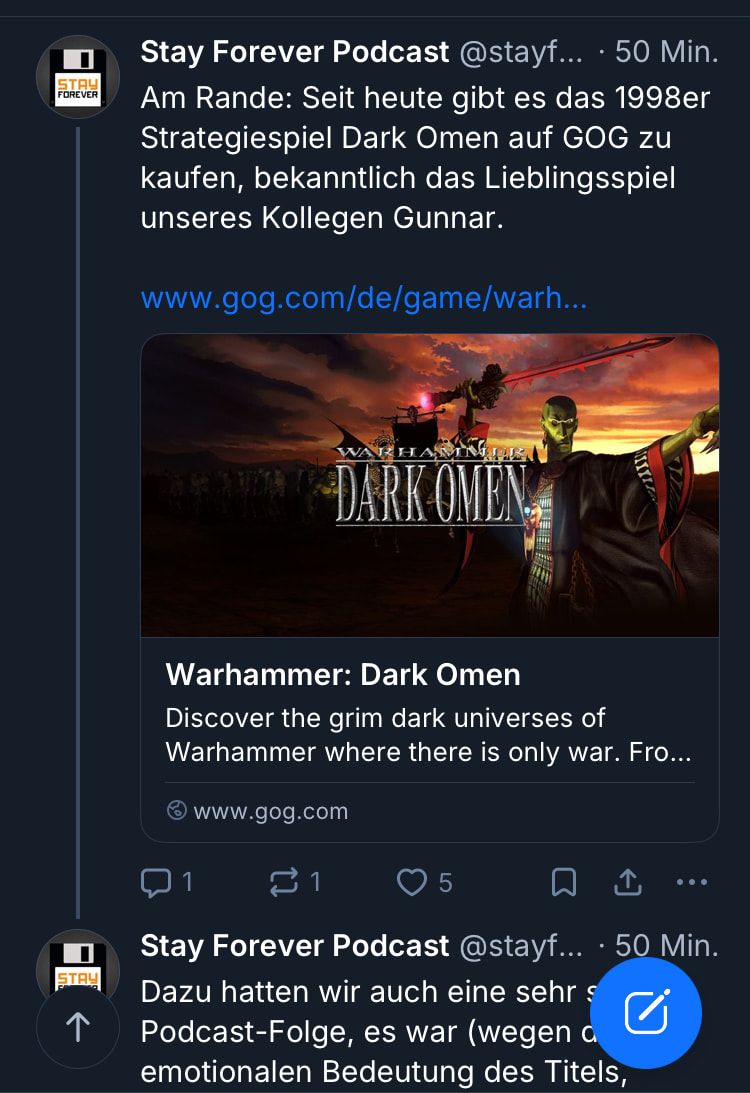
Task: Bookmark the Dark Omen post
Action: (564, 882)
